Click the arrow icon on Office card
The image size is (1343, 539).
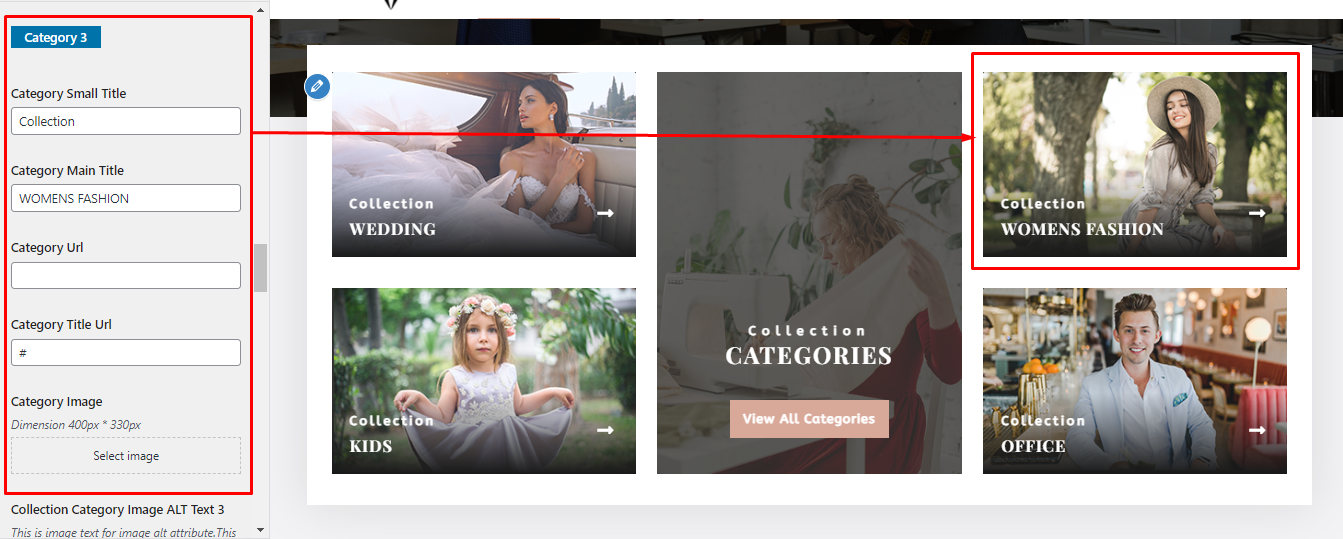[1257, 430]
